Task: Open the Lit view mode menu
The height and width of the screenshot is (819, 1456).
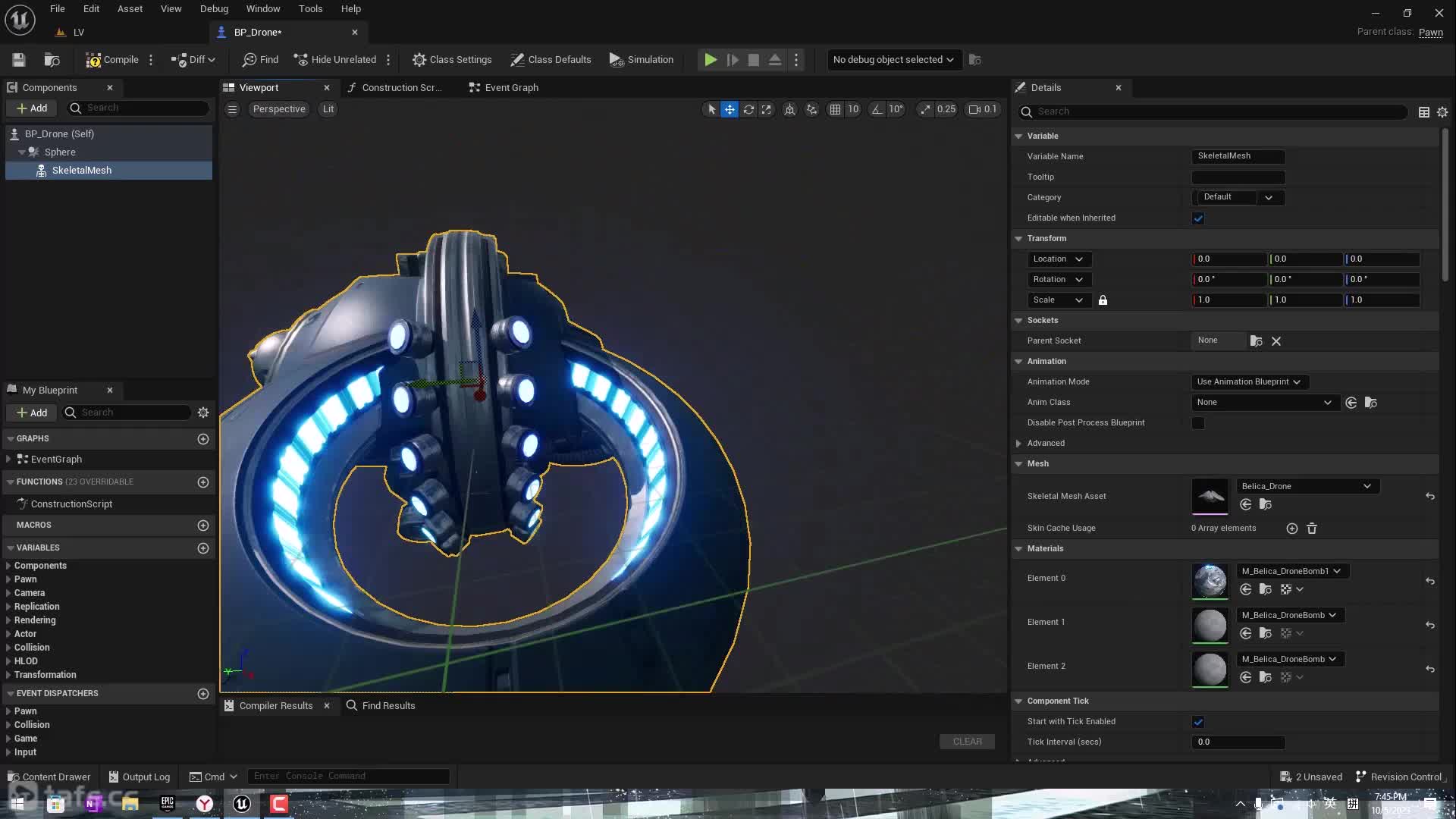Action: [x=328, y=109]
